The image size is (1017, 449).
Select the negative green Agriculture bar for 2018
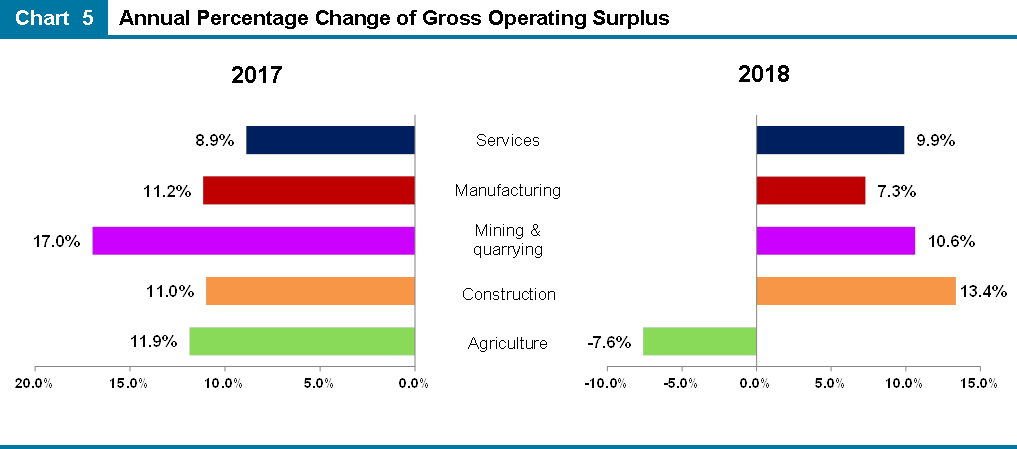click(698, 341)
